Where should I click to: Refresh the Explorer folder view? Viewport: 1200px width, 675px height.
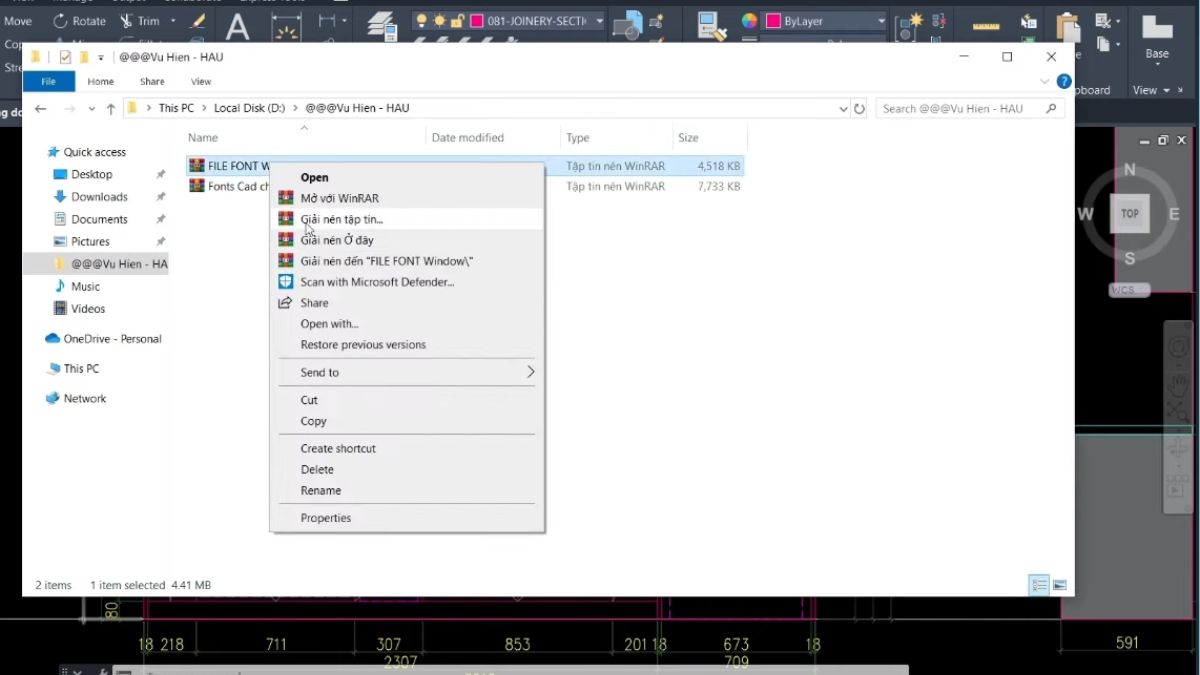coord(860,108)
